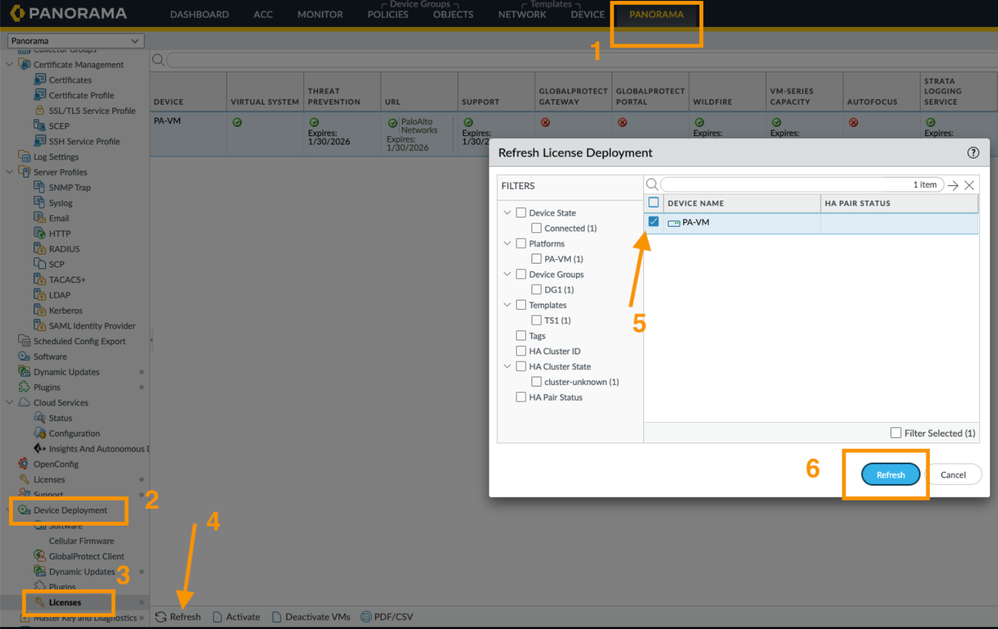
Task: Click the Activate icon in bottom toolbar
Action: point(218,617)
